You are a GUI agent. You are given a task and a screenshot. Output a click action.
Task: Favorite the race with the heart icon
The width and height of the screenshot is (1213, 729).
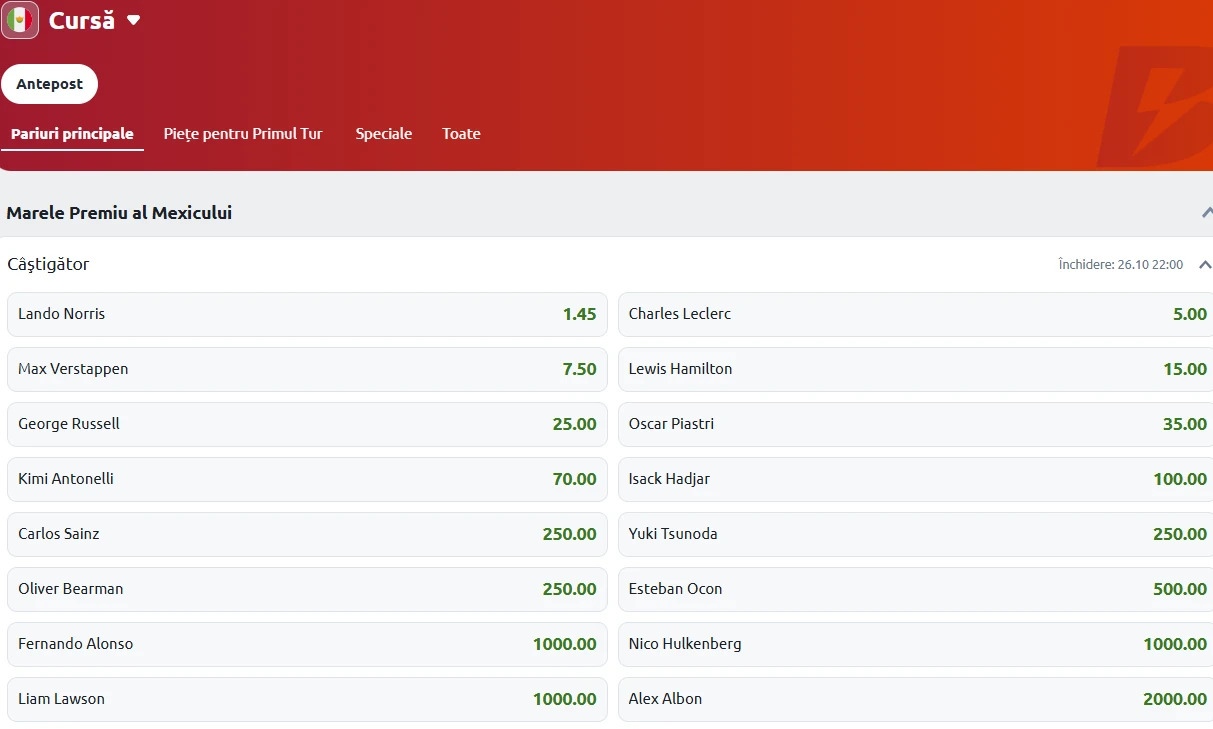point(133,20)
